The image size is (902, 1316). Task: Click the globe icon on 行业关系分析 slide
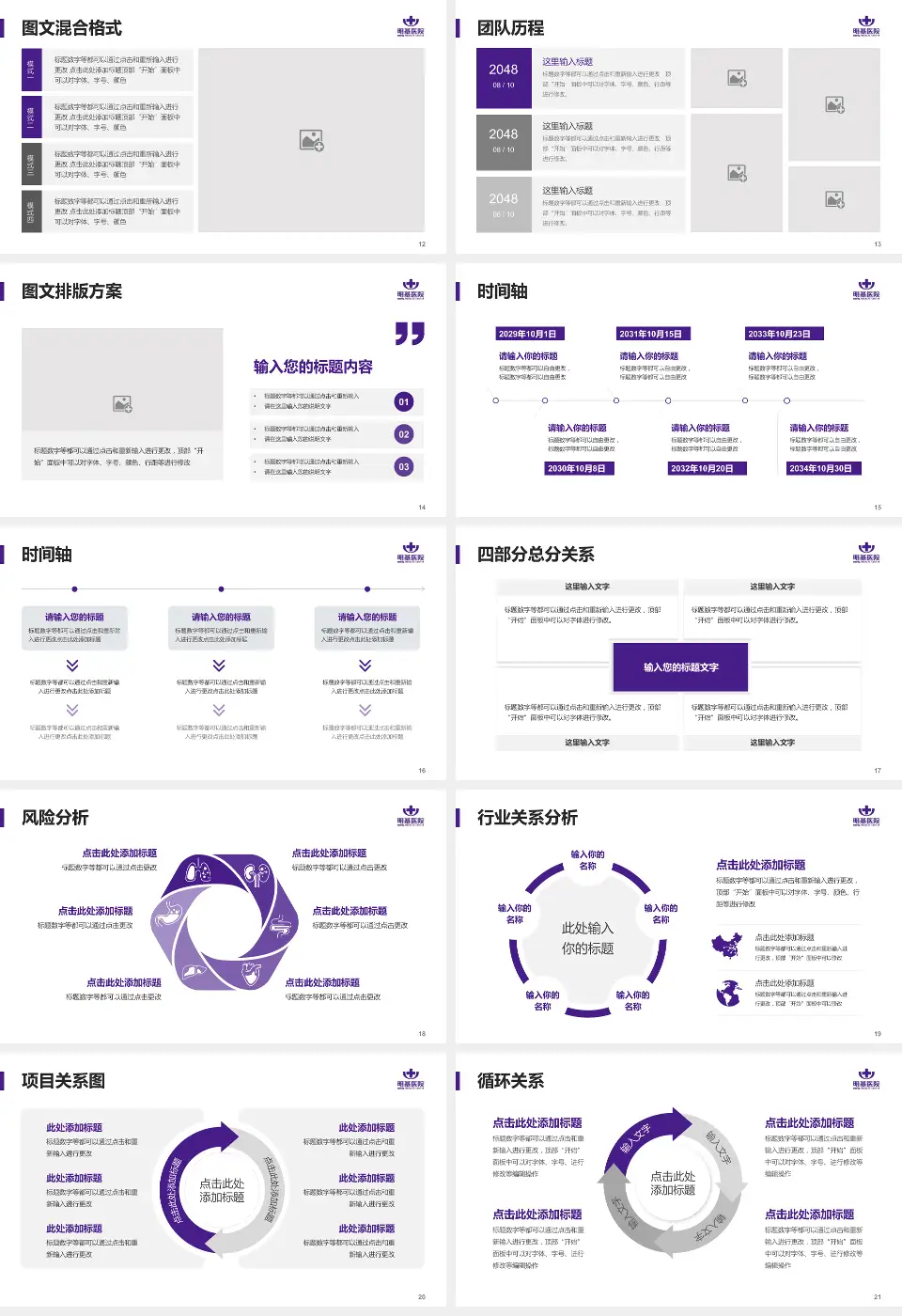727,992
